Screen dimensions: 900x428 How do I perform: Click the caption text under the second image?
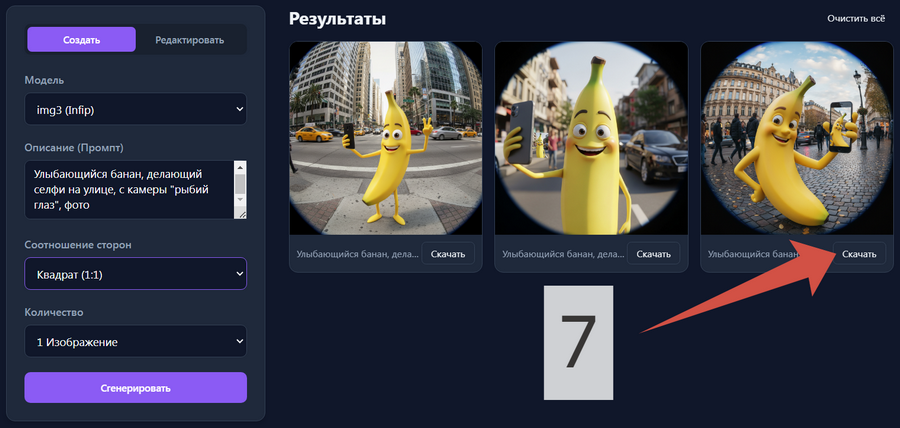560,254
